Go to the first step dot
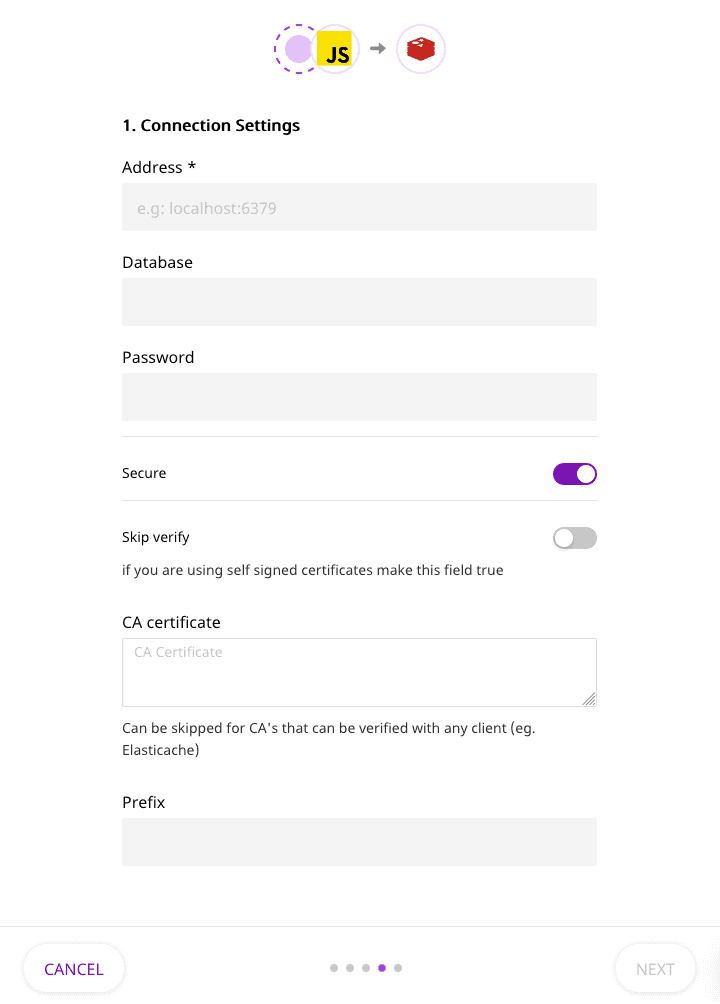Viewport: 720px width, 1004px height. tap(334, 968)
